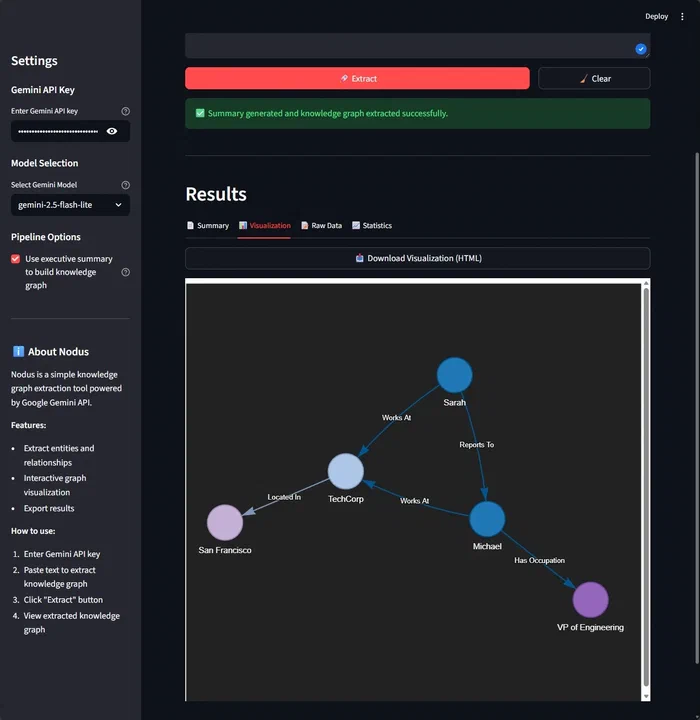The height and width of the screenshot is (720, 700).
Task: Select the TechCorp node in the graph
Action: (x=345, y=471)
